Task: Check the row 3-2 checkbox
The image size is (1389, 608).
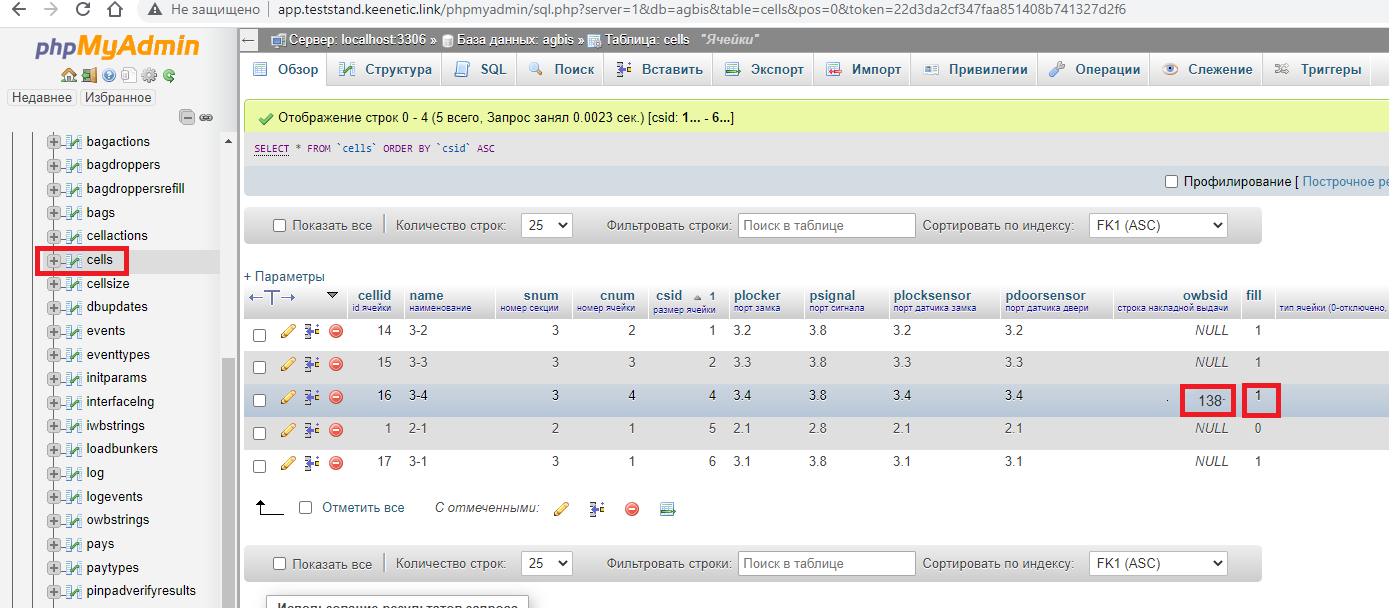Action: [259, 335]
